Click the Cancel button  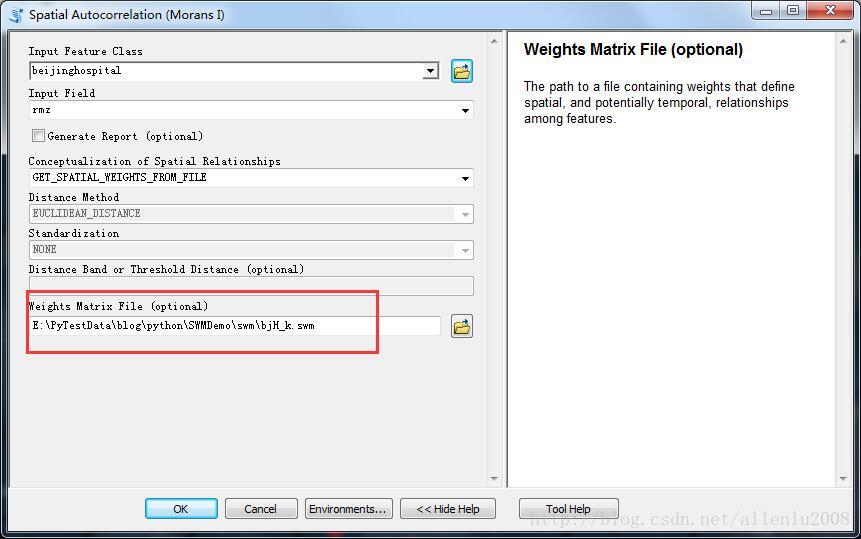[261, 509]
